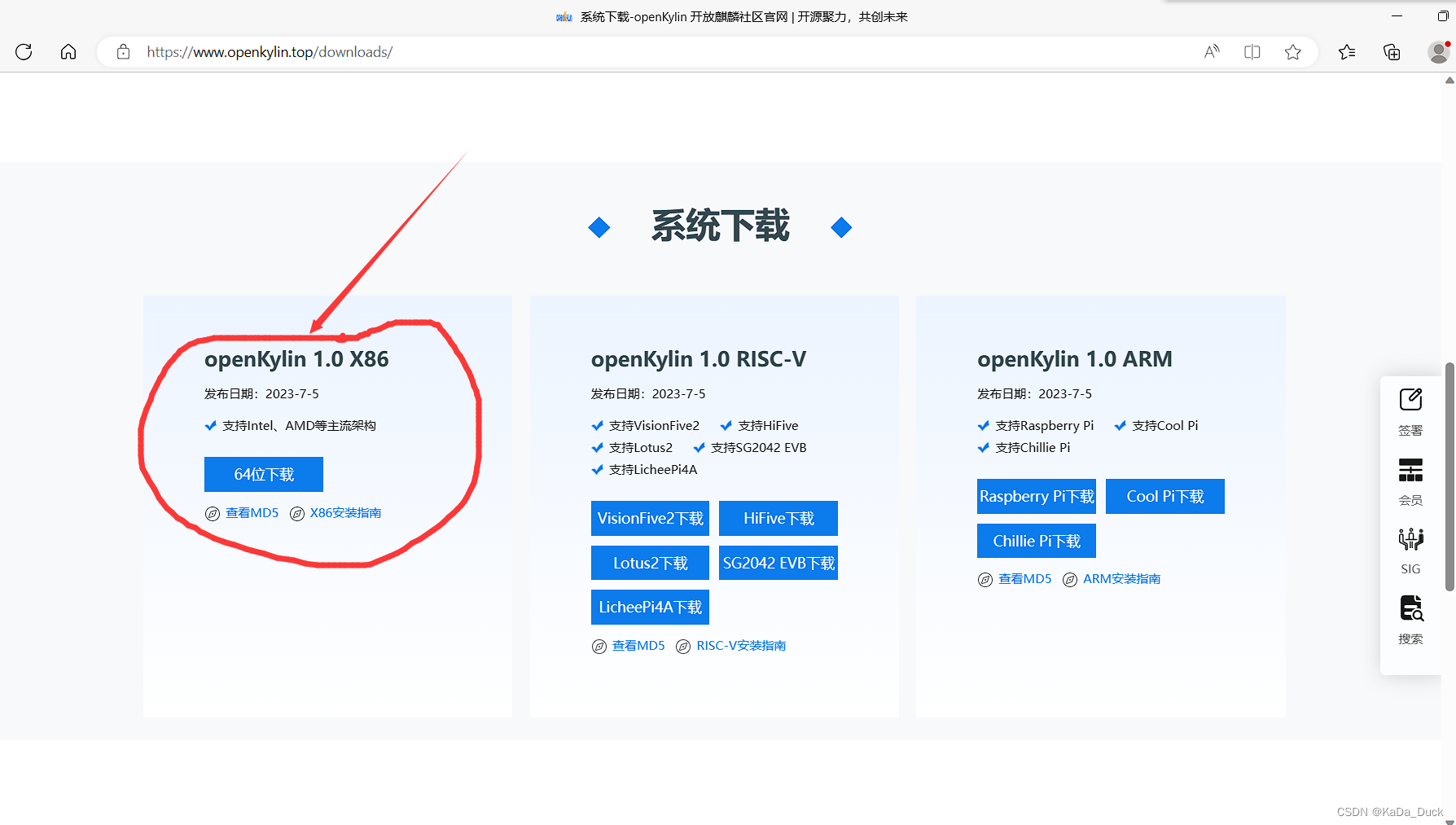The height and width of the screenshot is (825, 1456).
Task: Click the page vertical scrollbar thumb
Action: point(1449,476)
